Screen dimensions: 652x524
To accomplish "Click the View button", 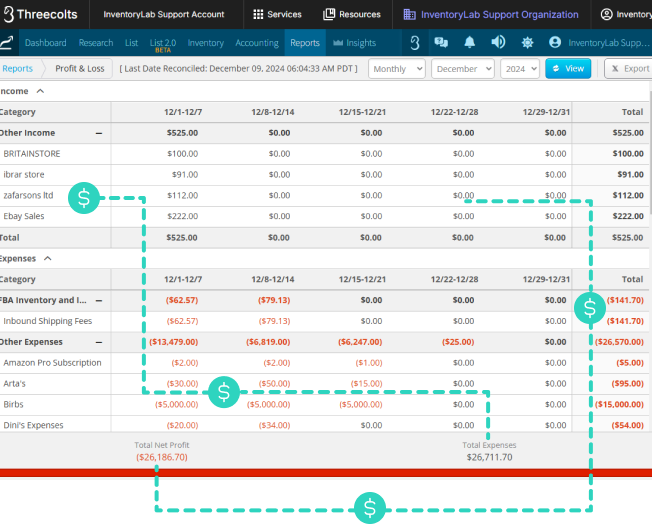I will click(568, 69).
